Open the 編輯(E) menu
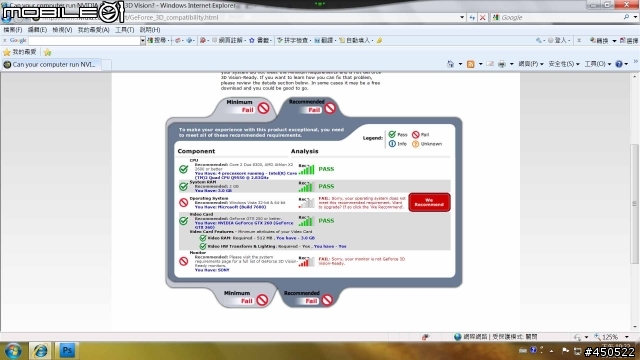The image size is (640, 360). click(37, 30)
